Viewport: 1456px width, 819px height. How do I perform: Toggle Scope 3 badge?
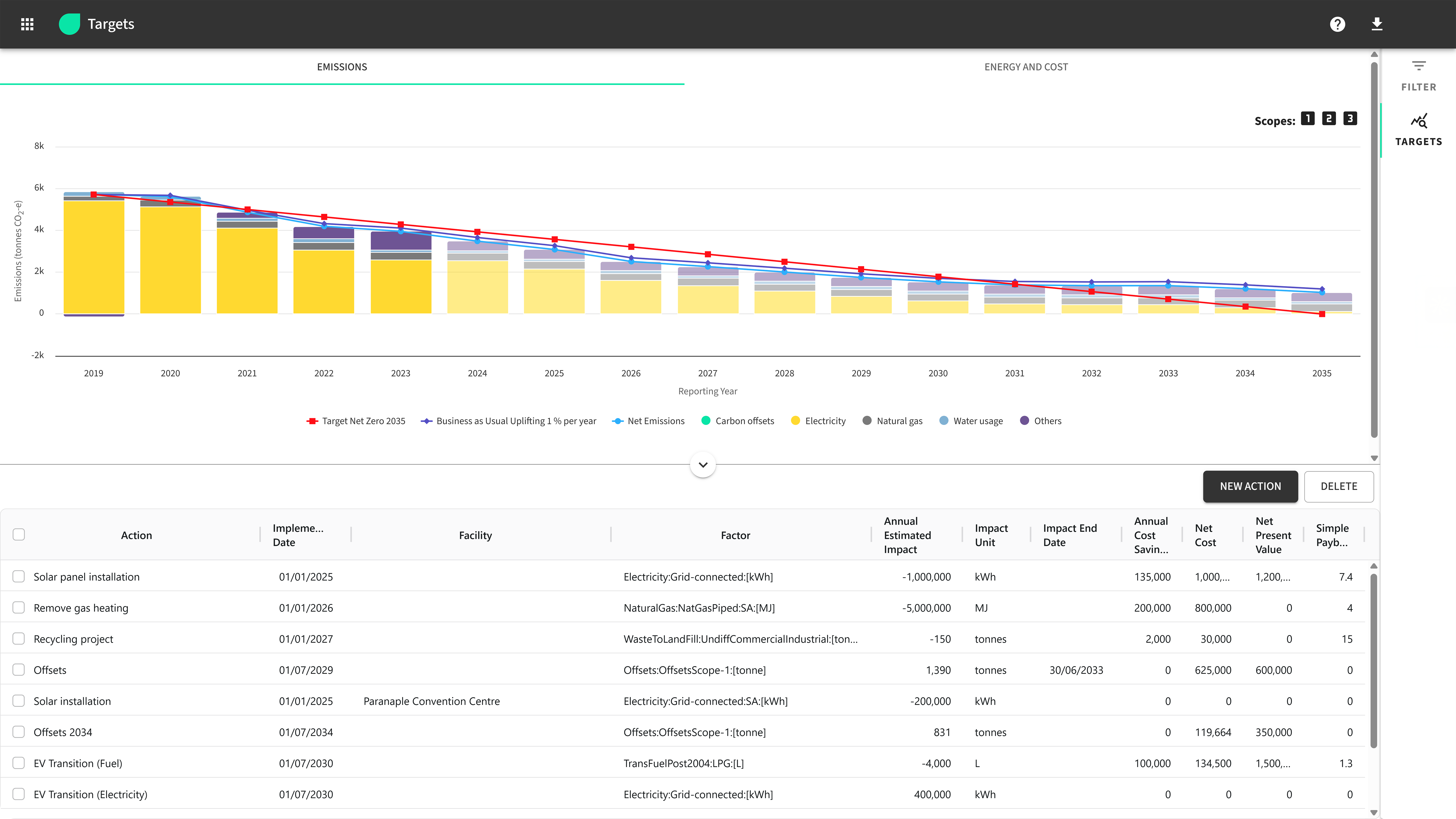point(1350,118)
